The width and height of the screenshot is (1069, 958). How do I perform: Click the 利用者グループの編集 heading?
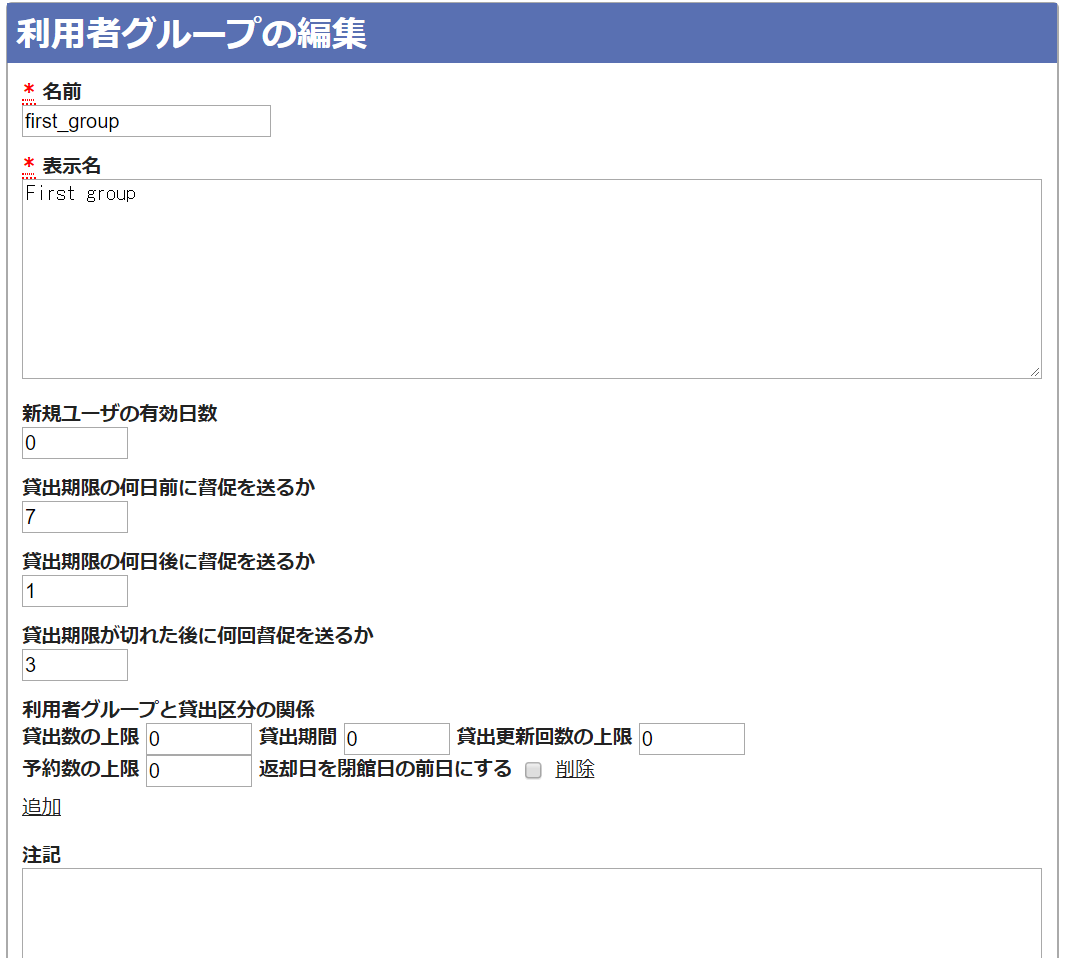[192, 33]
